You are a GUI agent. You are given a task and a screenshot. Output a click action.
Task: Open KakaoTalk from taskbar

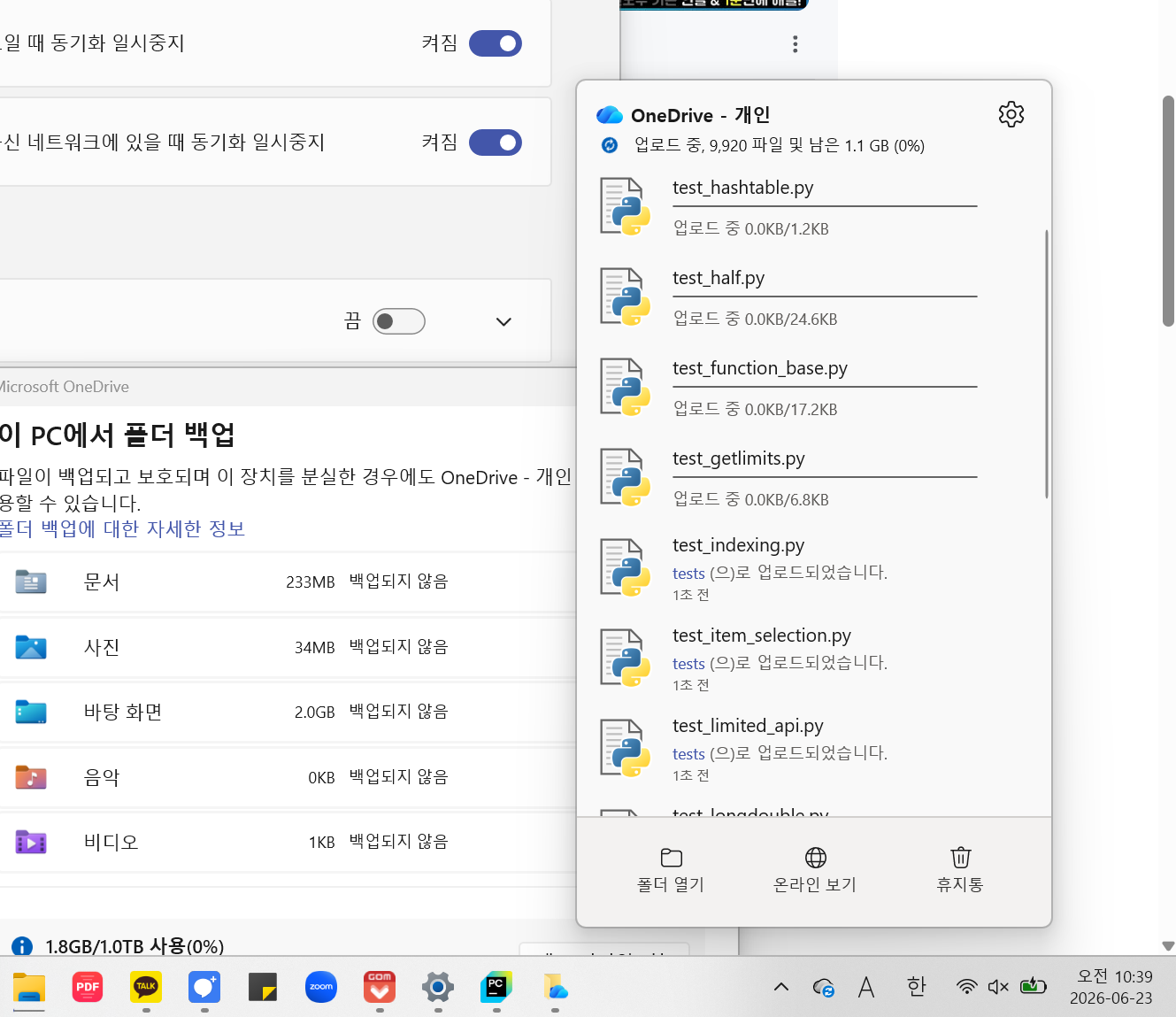click(x=146, y=987)
